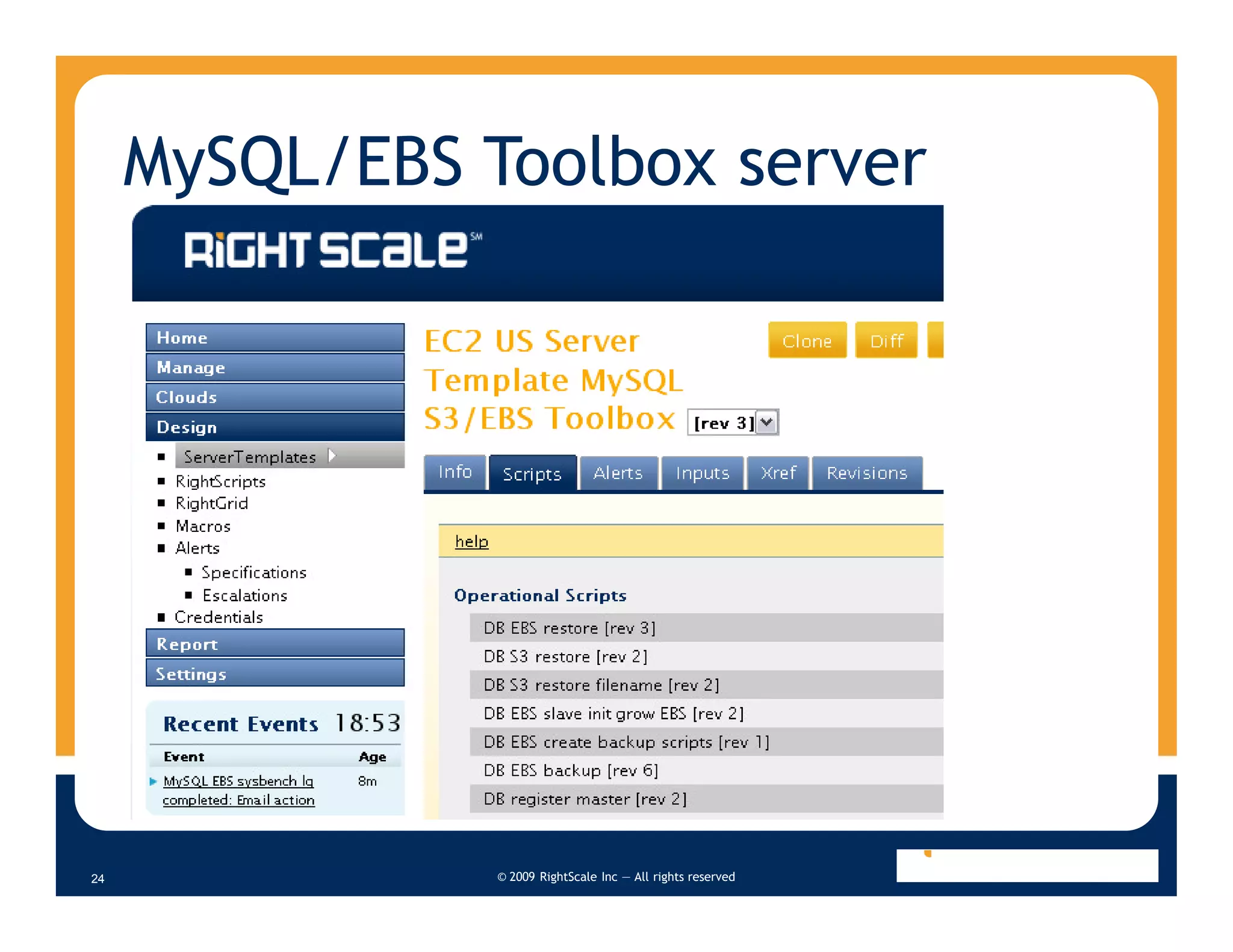This screenshot has width=1233, height=952.
Task: Open the Report menu
Action: pyautogui.click(x=275, y=643)
